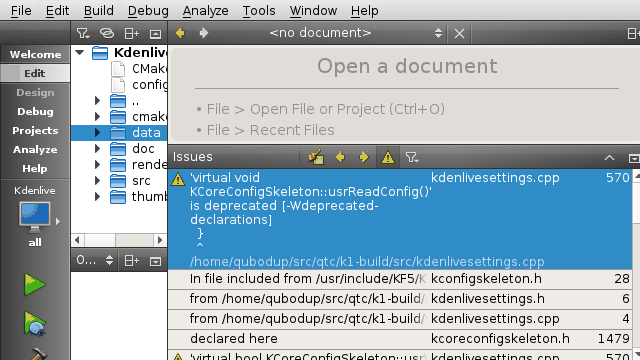Toggle synchronize with editor link icon

tap(107, 33)
